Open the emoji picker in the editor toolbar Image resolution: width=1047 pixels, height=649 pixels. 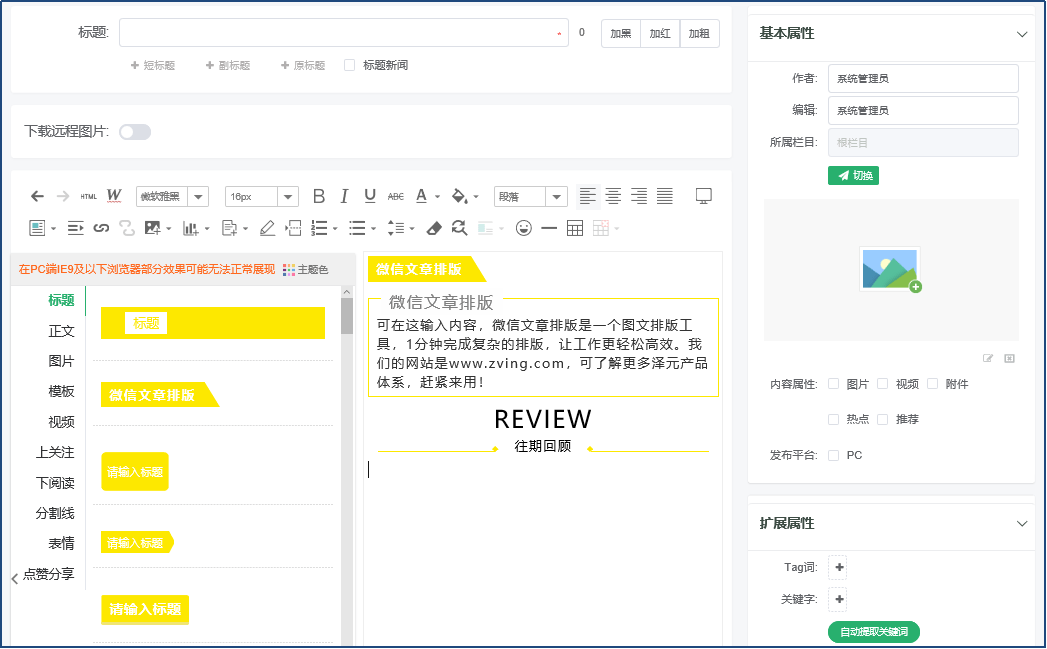(523, 228)
